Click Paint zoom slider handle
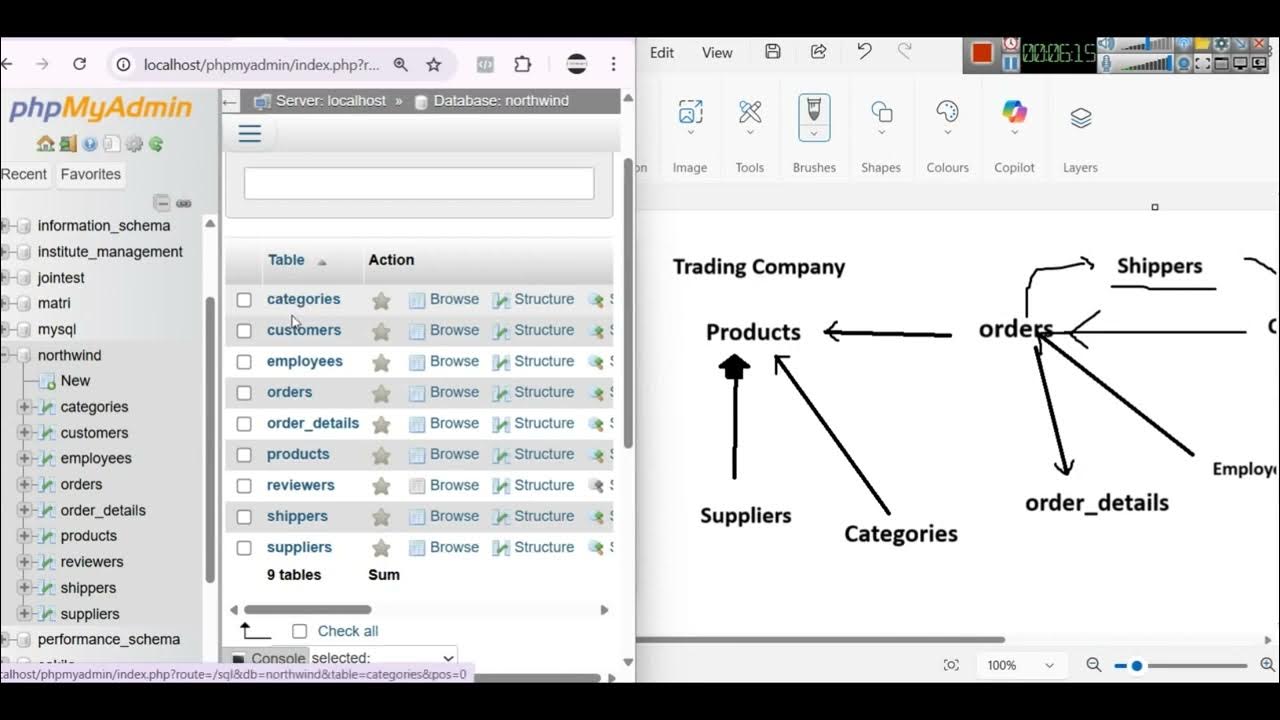Viewport: 1280px width, 720px height. coord(1137,666)
